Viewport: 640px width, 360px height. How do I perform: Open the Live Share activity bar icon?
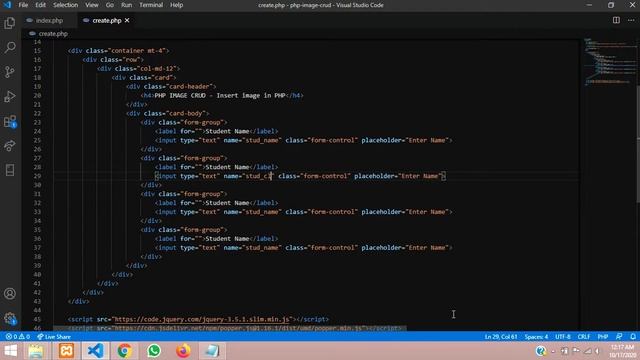pos(10,146)
